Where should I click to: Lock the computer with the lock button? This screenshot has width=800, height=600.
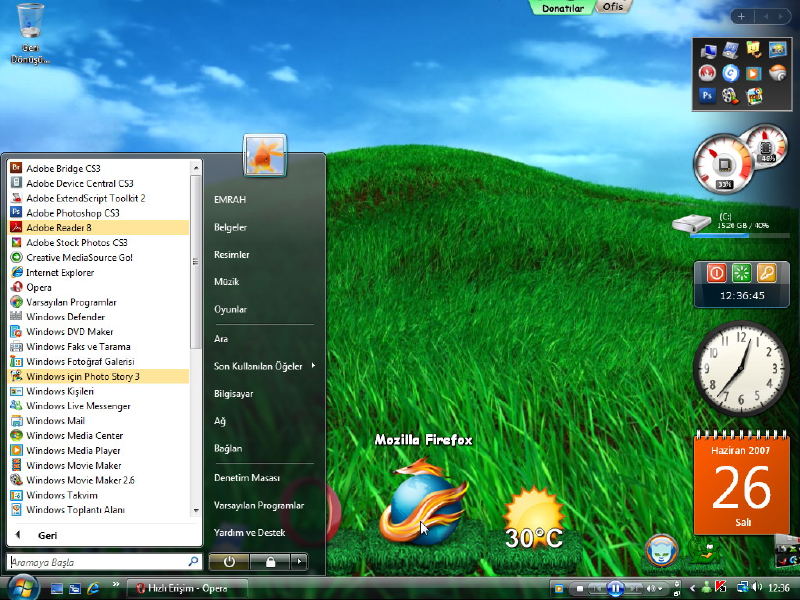click(270, 562)
